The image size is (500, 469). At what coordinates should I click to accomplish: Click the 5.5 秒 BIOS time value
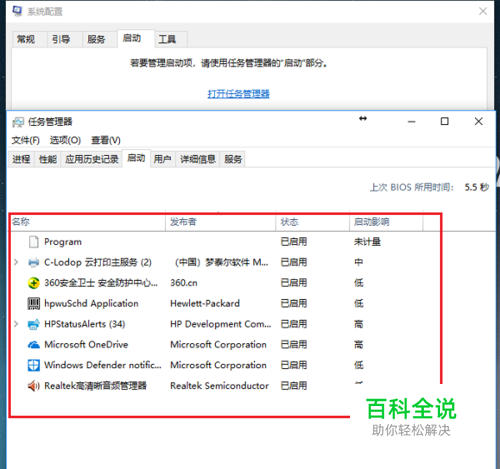(x=477, y=187)
